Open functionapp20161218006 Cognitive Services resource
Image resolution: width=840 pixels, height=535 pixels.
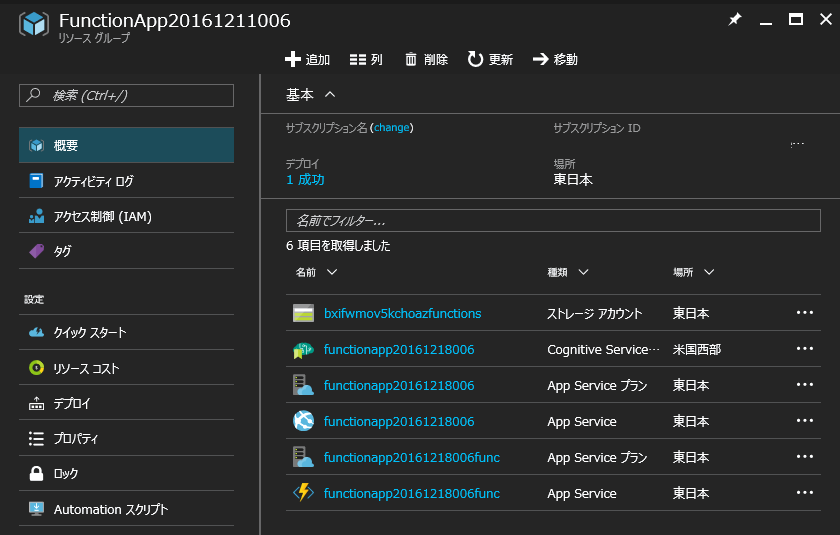click(399, 349)
